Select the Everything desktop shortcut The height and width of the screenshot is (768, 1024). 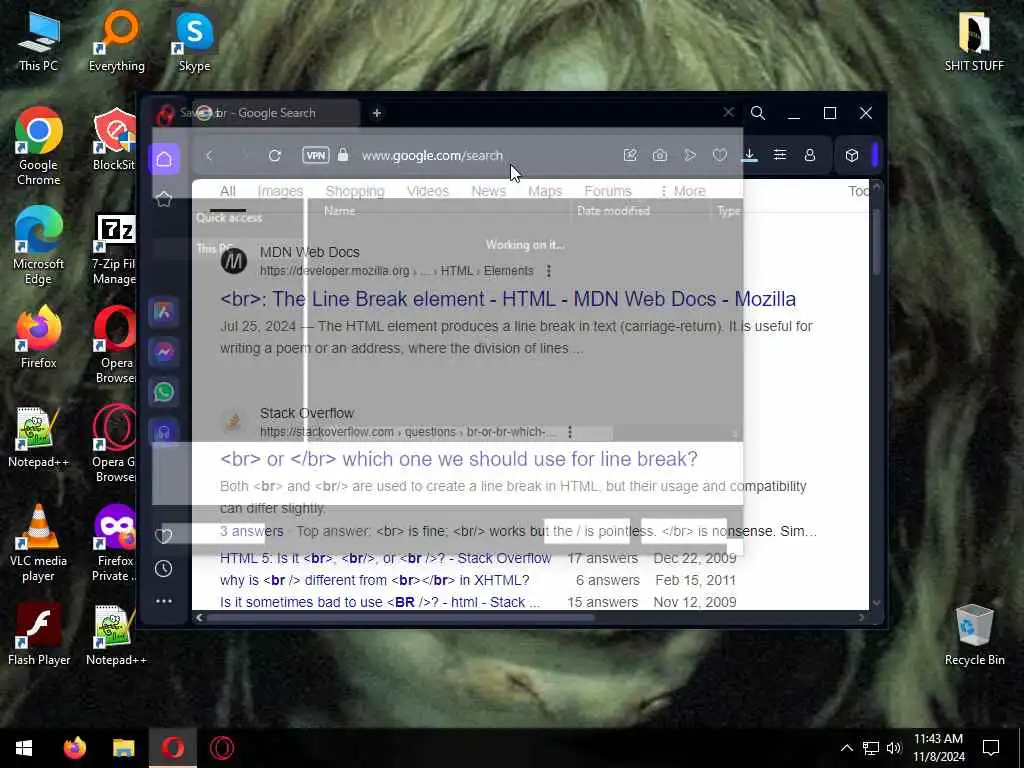[117, 42]
